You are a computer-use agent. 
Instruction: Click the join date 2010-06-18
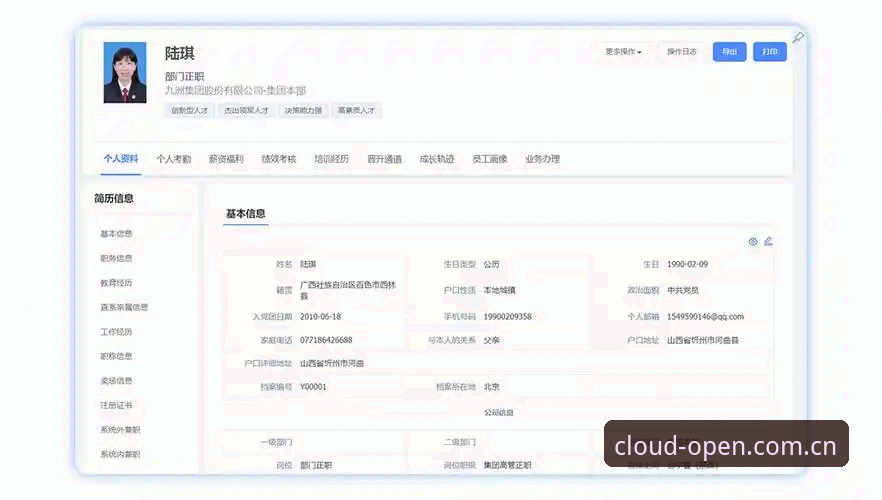pyautogui.click(x=320, y=317)
